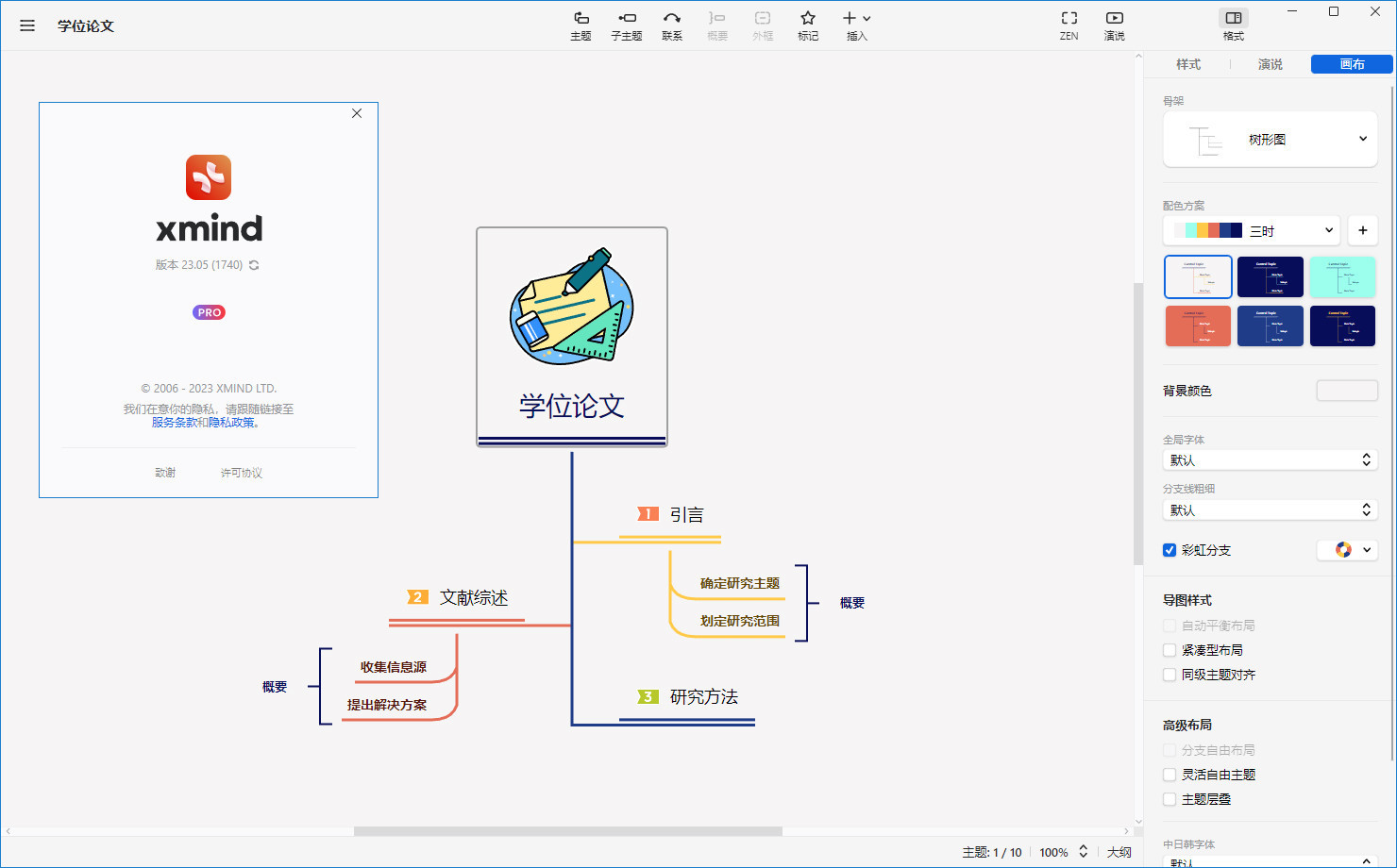Adjust the 100% zoom level stepper
Image resolution: width=1397 pixels, height=868 pixels.
coord(1084,852)
